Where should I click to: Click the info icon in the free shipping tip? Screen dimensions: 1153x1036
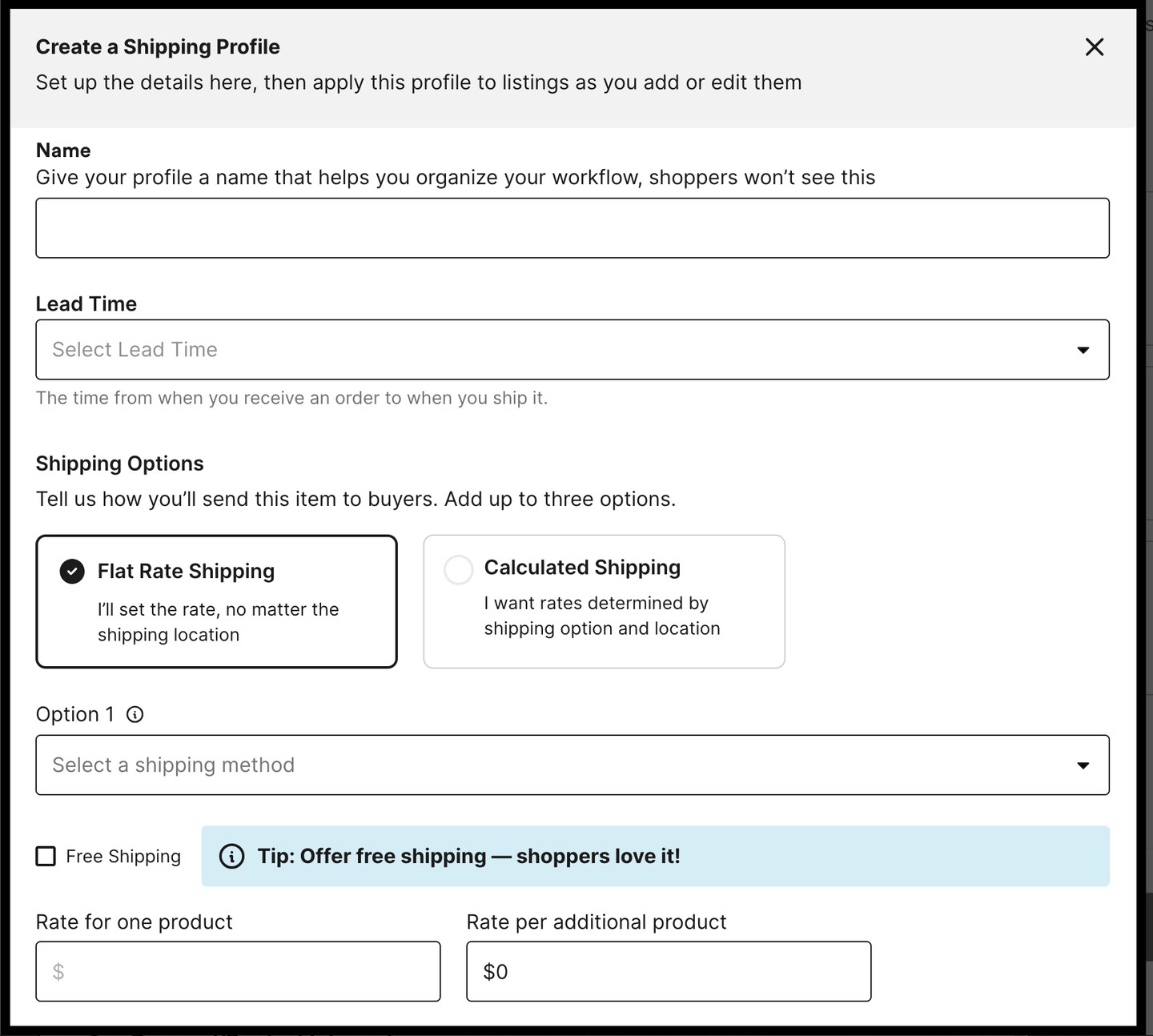[x=231, y=857]
